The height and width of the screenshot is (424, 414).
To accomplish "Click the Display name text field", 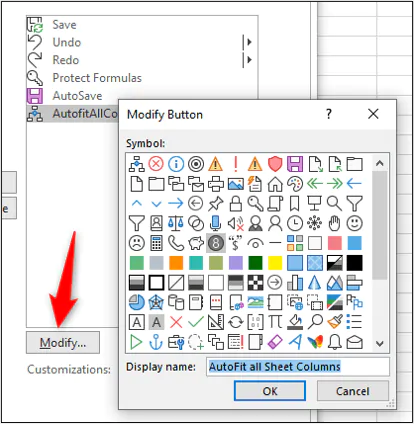I will (298, 367).
